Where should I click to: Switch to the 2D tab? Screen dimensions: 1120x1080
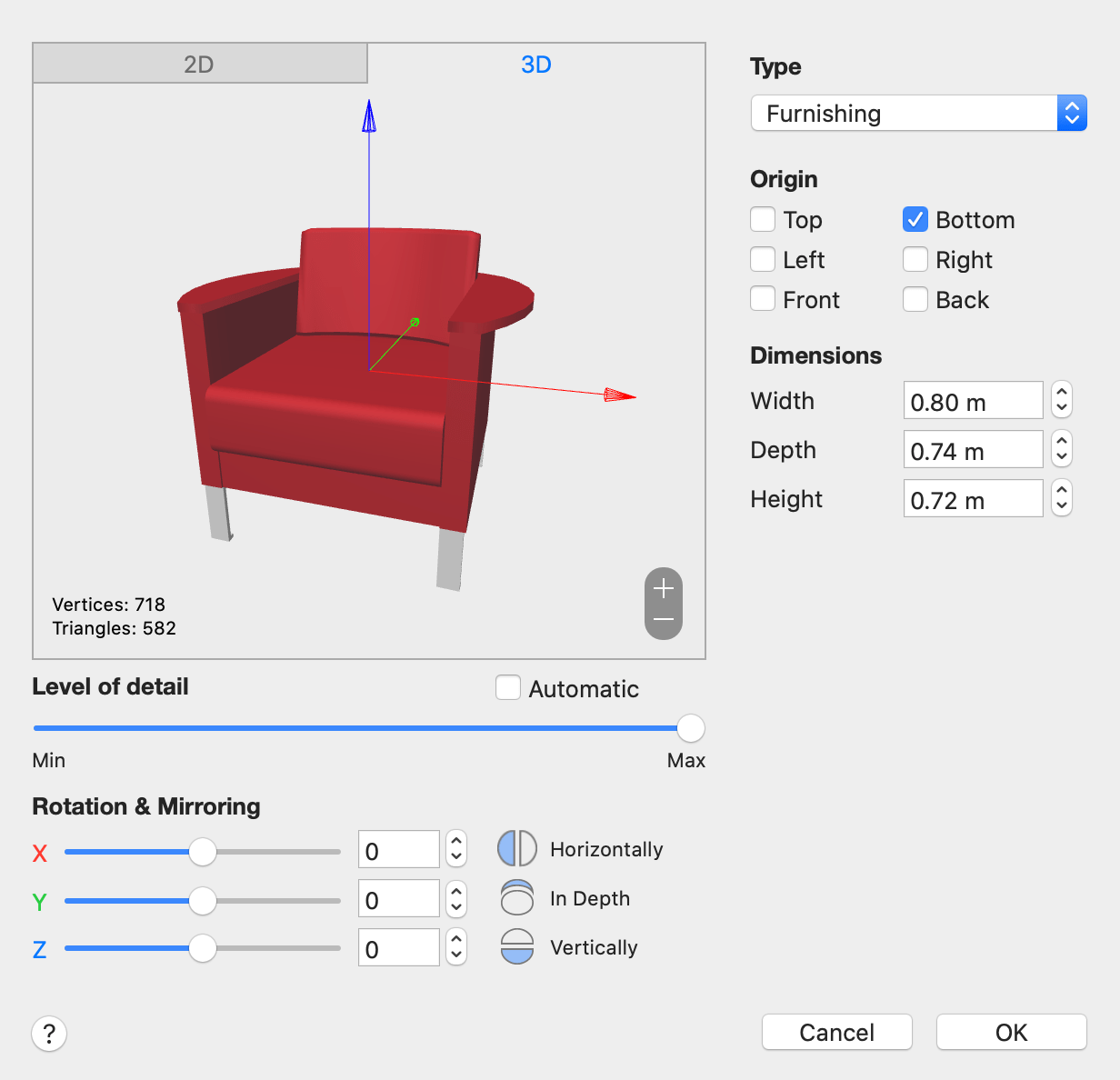(200, 64)
